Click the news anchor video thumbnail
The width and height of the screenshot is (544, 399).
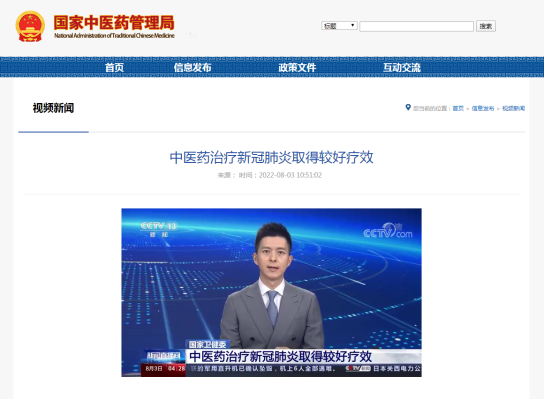click(x=271, y=292)
